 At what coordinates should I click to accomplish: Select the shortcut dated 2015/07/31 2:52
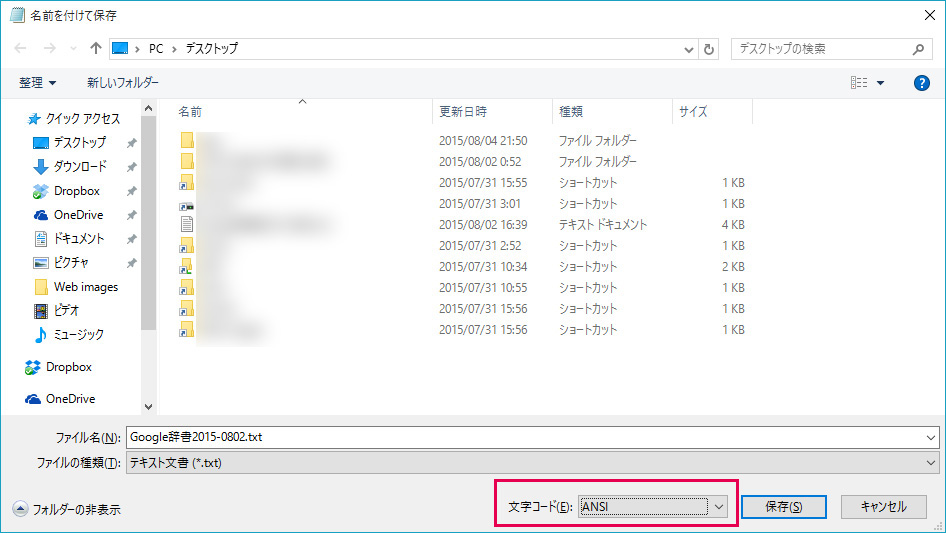462,246
